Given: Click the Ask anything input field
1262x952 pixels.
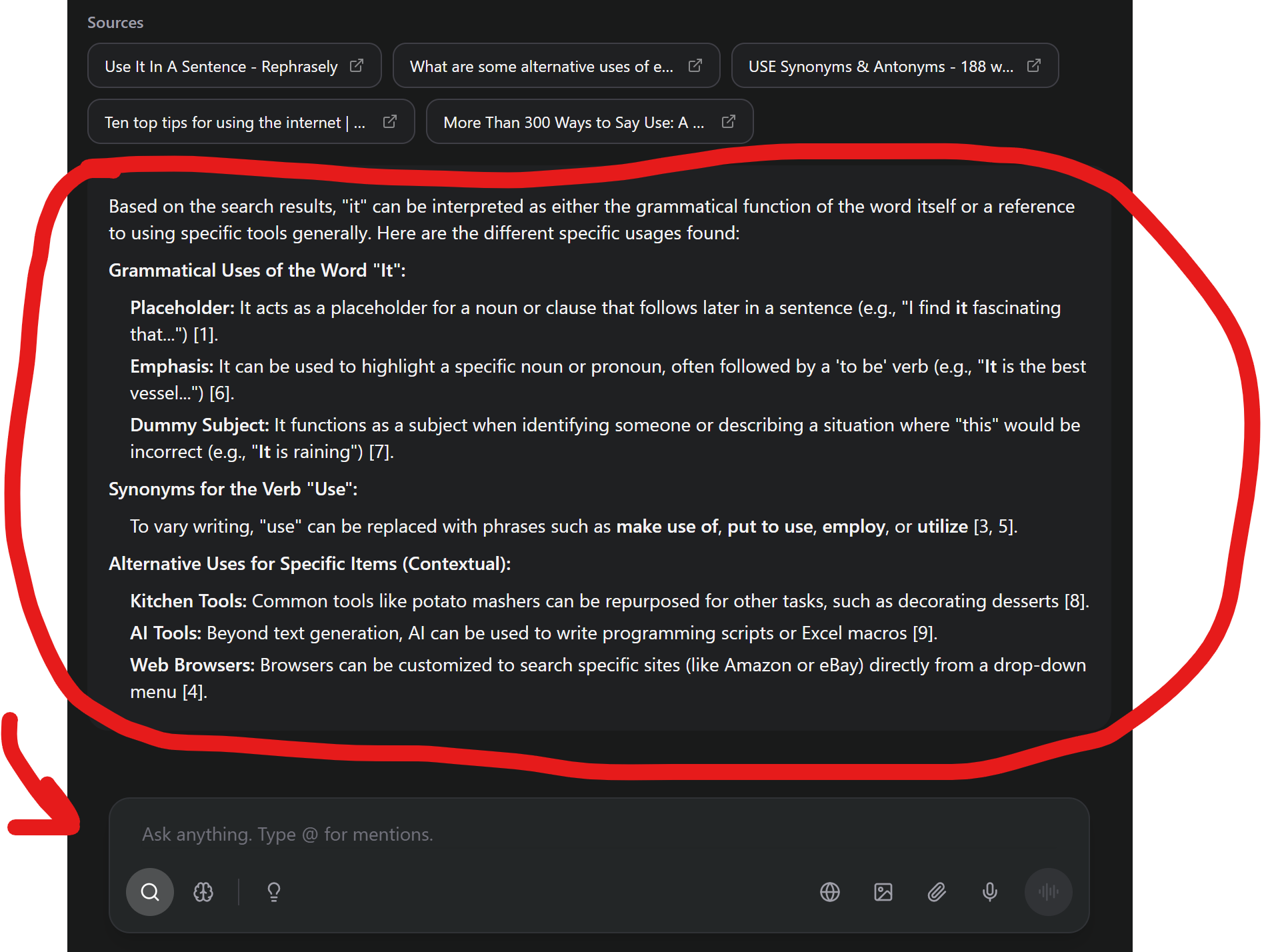Looking at the screenshot, I should tap(599, 835).
